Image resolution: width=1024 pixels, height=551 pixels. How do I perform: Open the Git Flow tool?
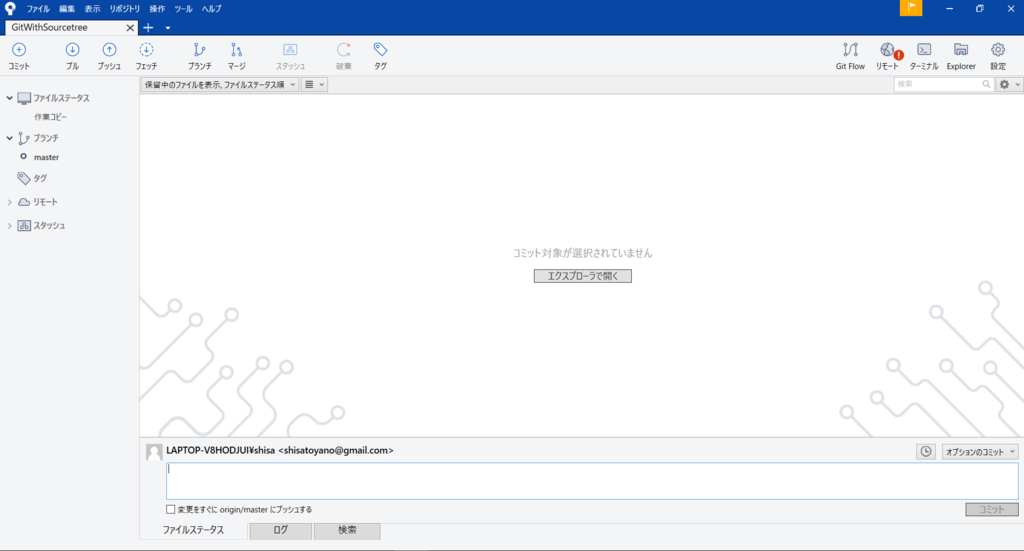[x=850, y=56]
